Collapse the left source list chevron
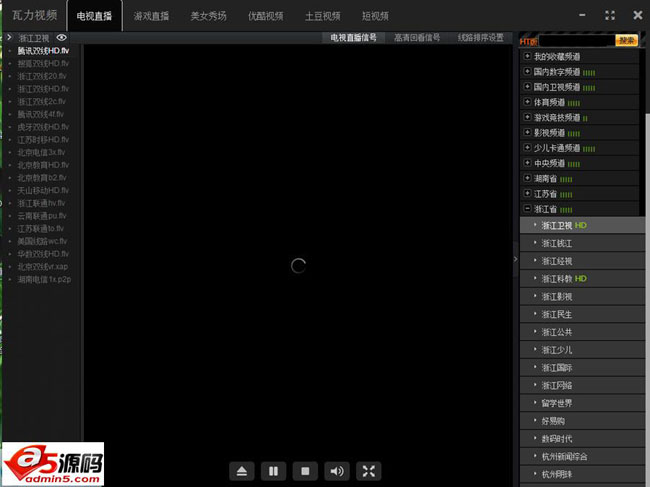Viewport: 650px width, 487px height. click(9, 38)
